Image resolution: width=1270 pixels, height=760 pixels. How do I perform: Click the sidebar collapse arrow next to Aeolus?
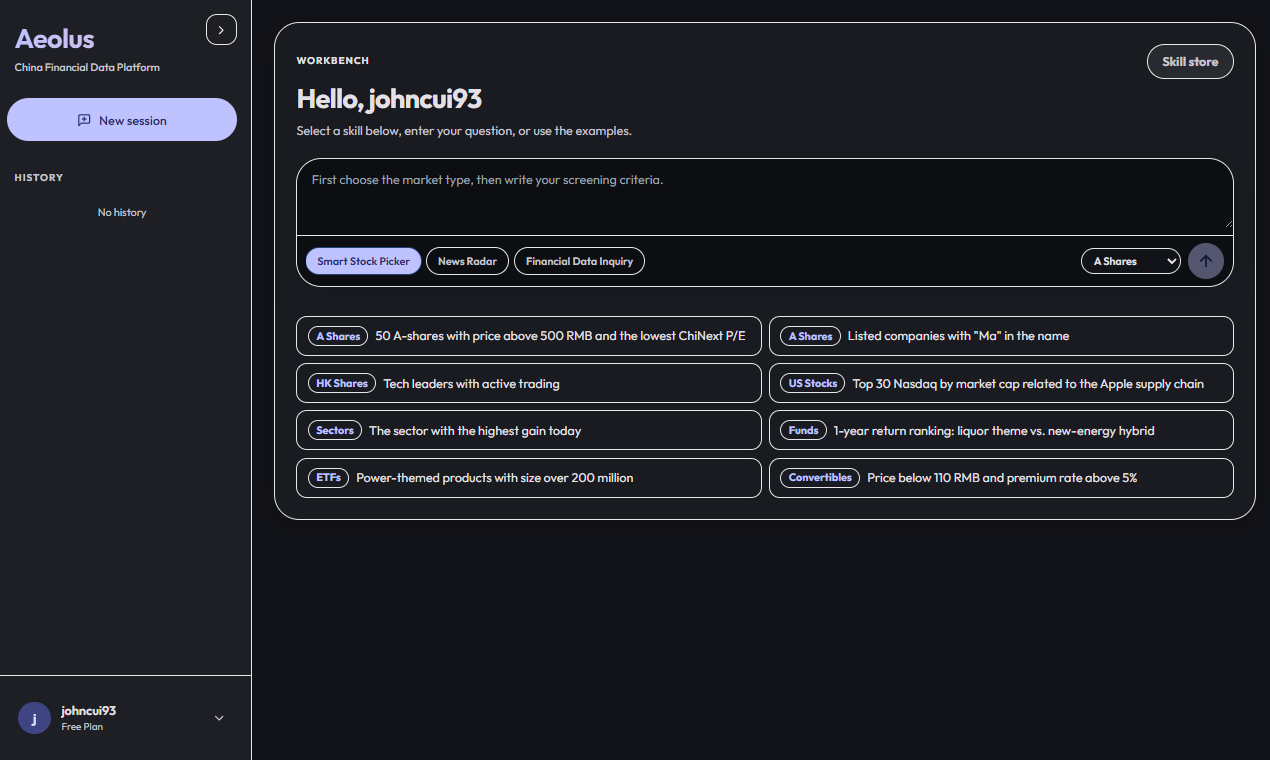pyautogui.click(x=221, y=29)
